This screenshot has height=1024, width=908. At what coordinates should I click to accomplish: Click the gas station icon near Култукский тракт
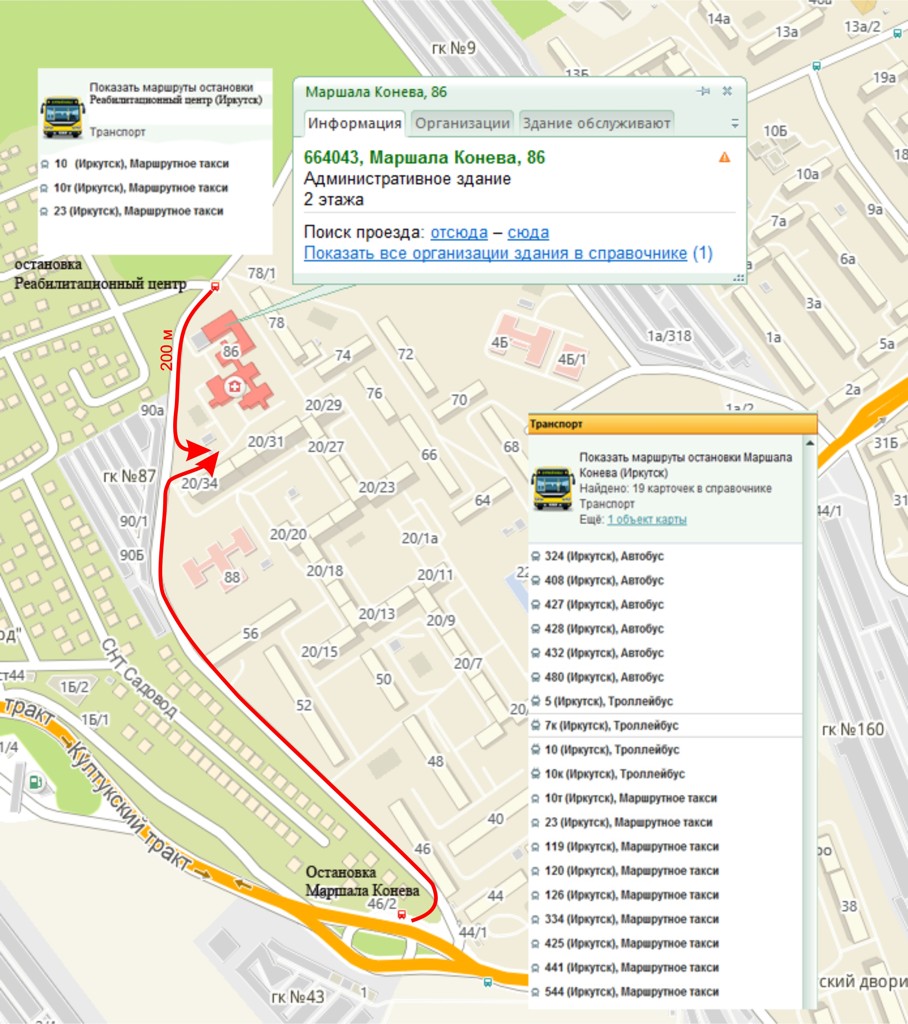(37, 781)
